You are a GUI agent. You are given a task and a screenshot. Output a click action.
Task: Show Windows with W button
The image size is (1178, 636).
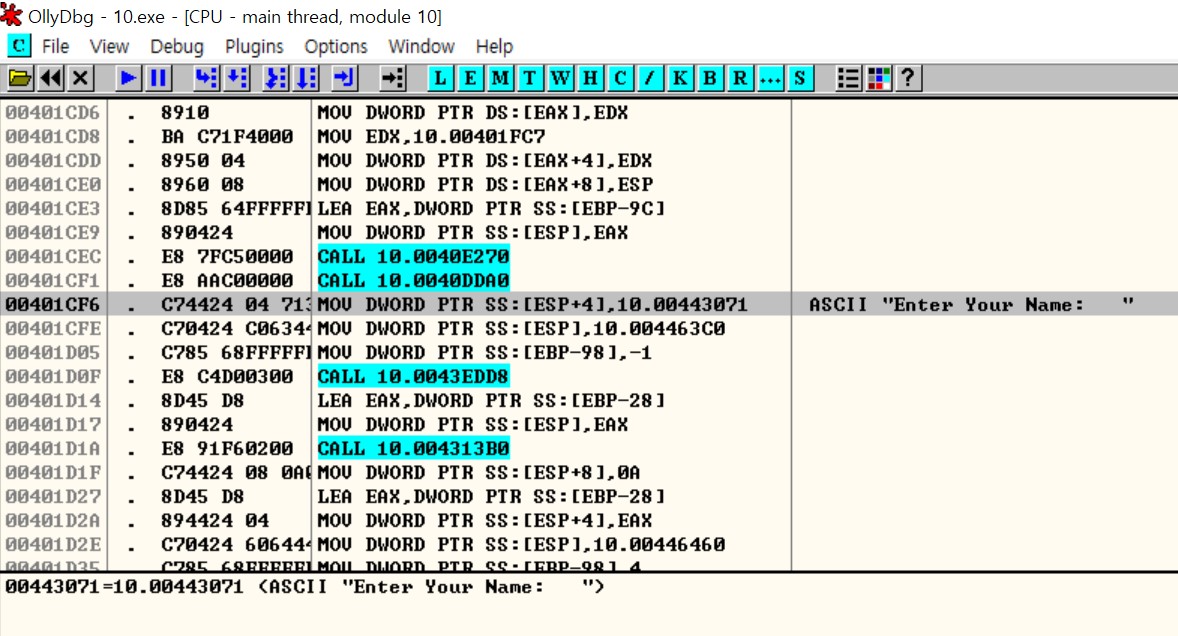pyautogui.click(x=560, y=78)
